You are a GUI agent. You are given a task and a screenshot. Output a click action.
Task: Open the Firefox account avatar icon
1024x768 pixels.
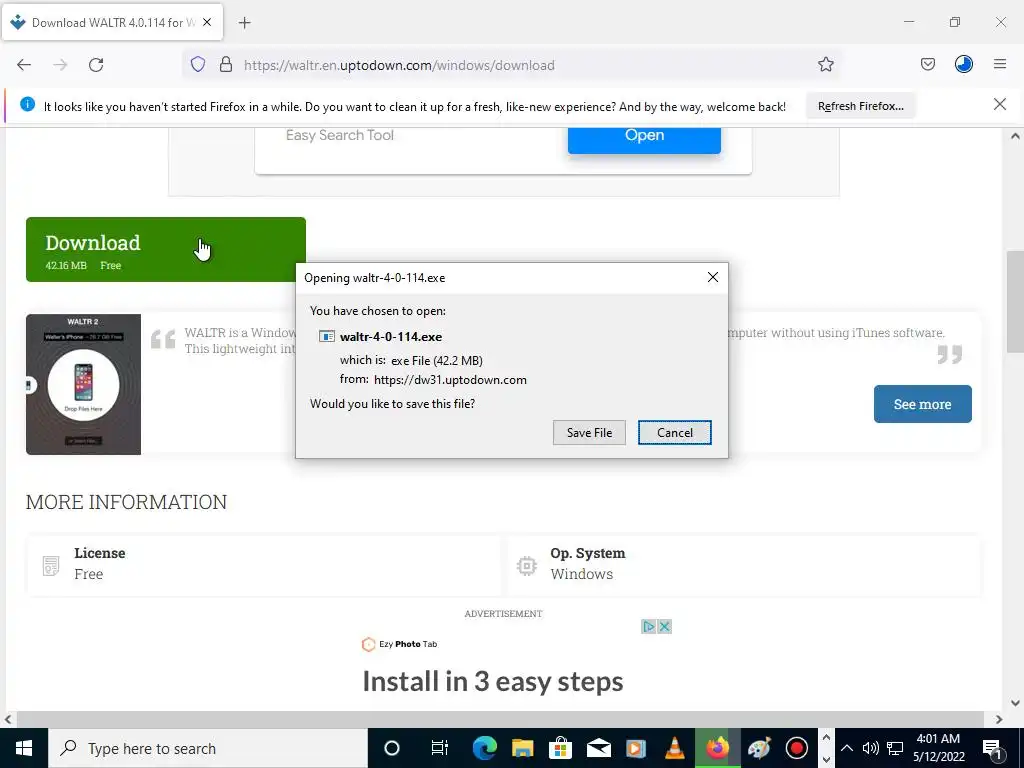click(x=963, y=64)
